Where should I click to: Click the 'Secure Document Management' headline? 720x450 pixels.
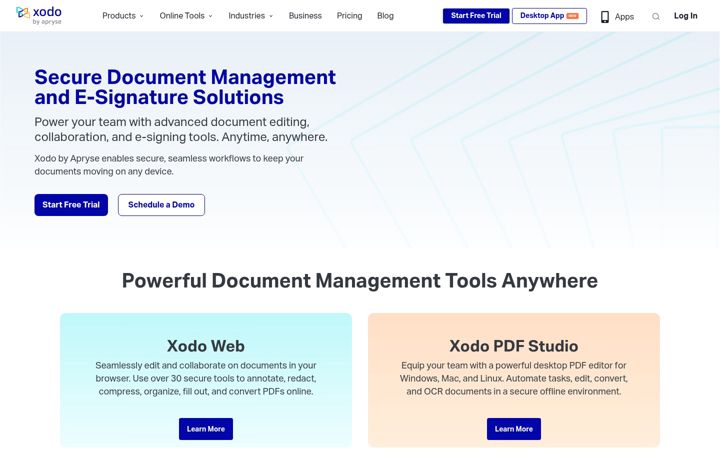click(x=185, y=87)
